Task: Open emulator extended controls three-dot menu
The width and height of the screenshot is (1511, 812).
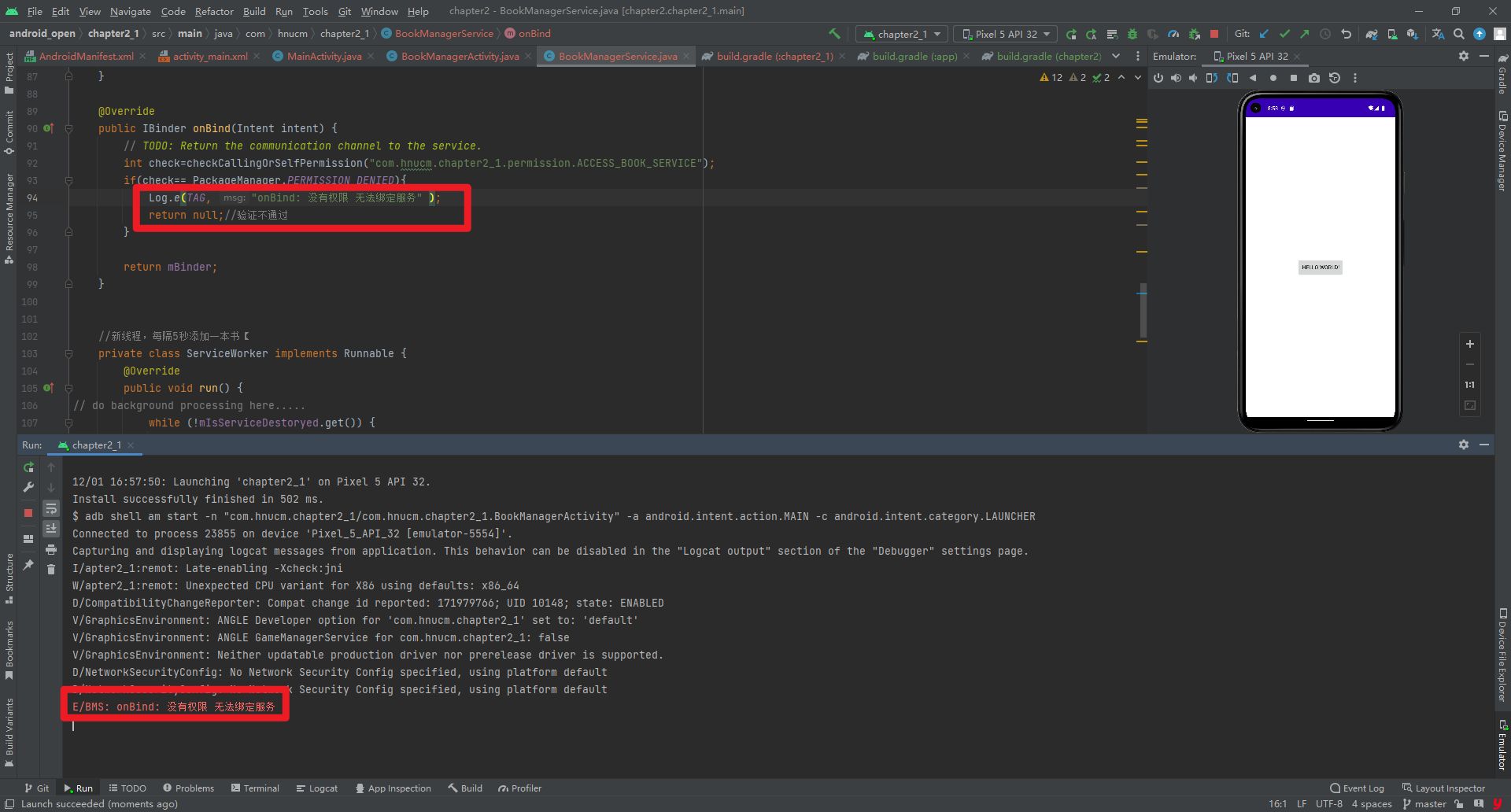Action: (1355, 78)
